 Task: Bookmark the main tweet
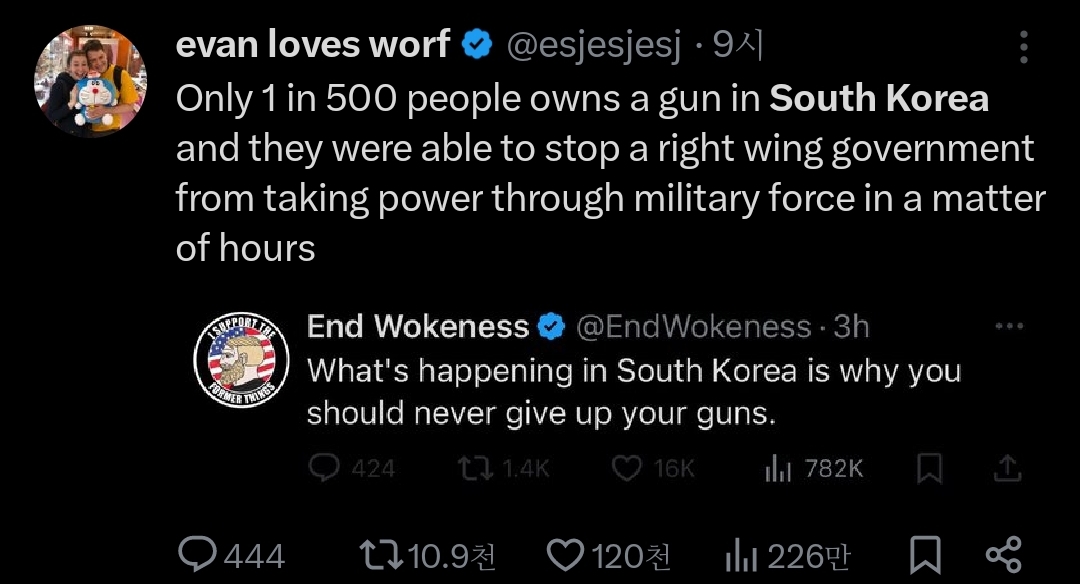pos(925,555)
